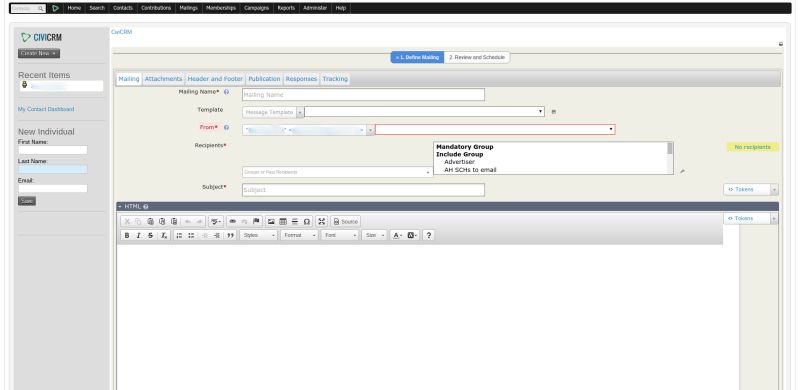Viewport: 800px width, 390px height.
Task: Open My Contact Dashboard link
Action: coord(46,109)
